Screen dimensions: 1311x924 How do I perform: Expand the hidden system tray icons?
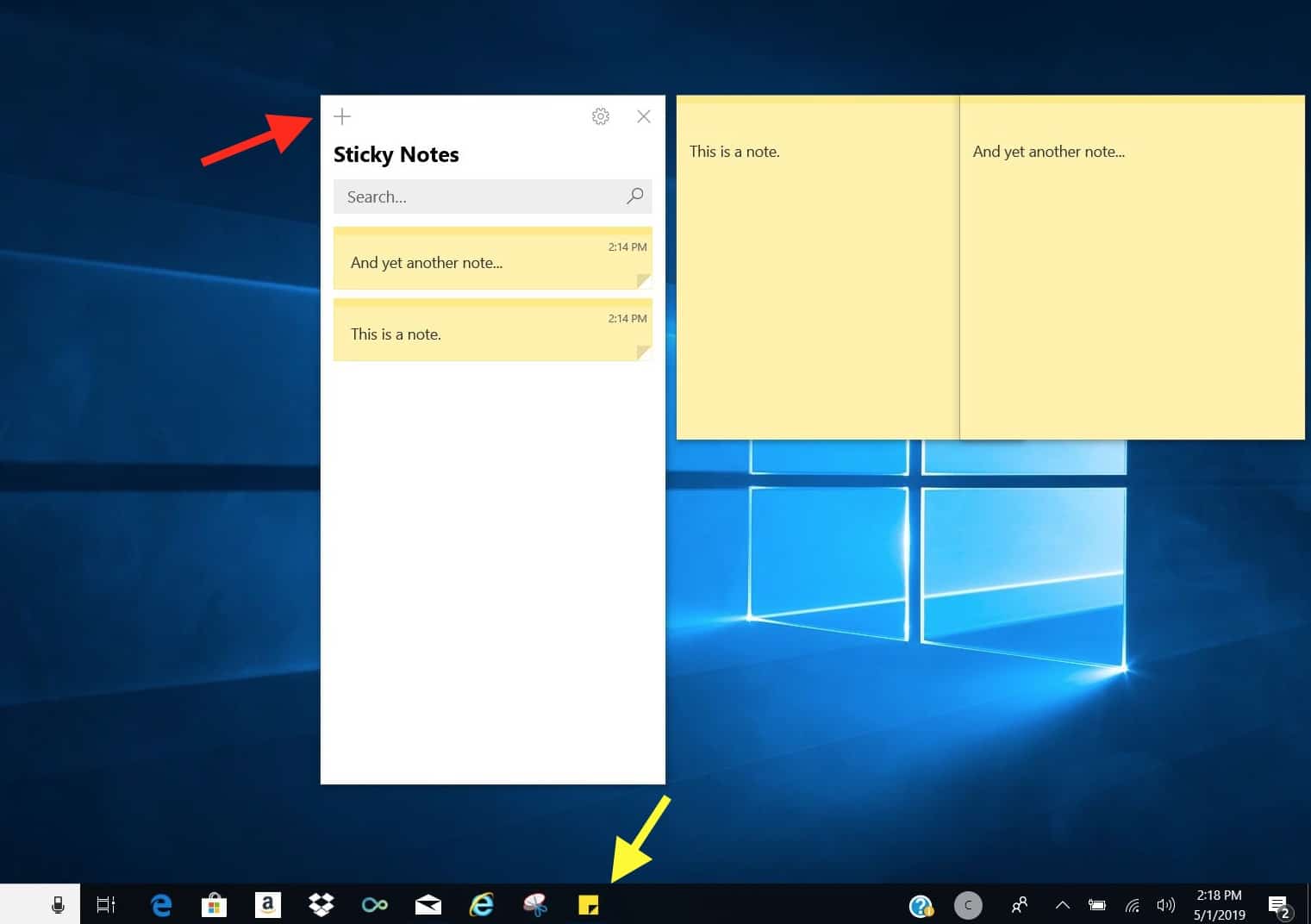[x=1062, y=904]
